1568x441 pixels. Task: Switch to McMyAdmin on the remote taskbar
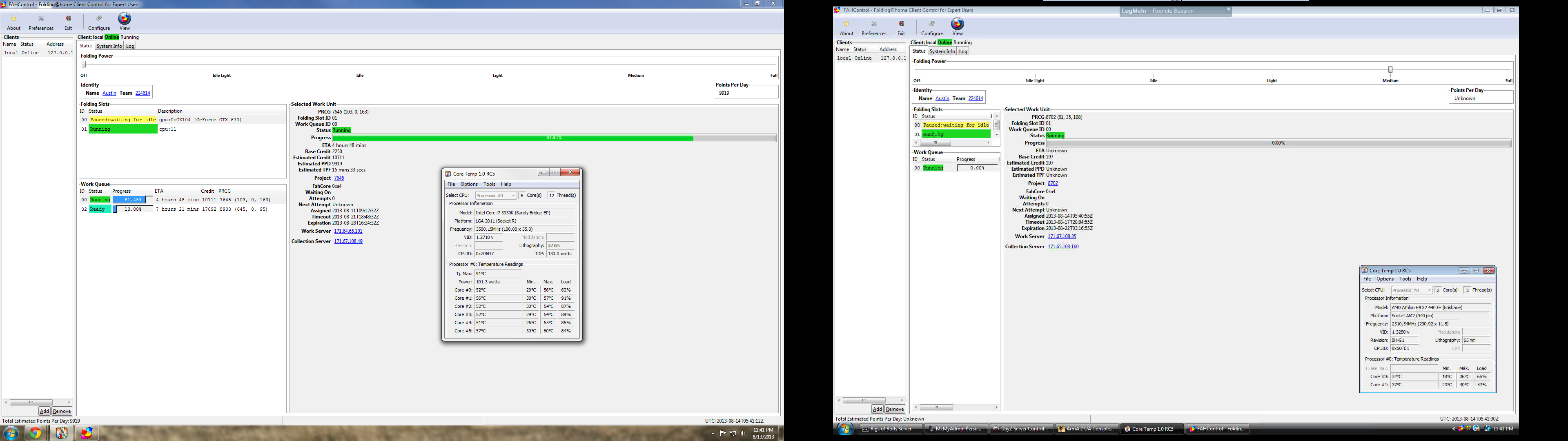955,429
